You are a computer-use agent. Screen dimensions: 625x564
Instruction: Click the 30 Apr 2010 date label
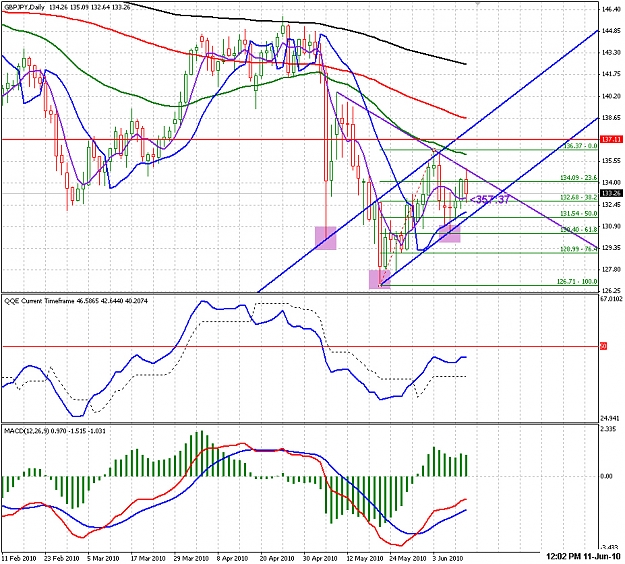pyautogui.click(x=320, y=558)
